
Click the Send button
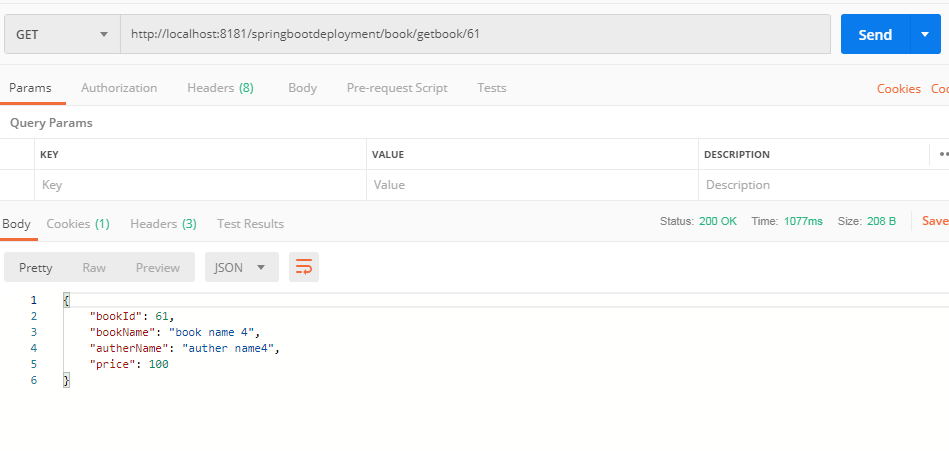pos(874,35)
